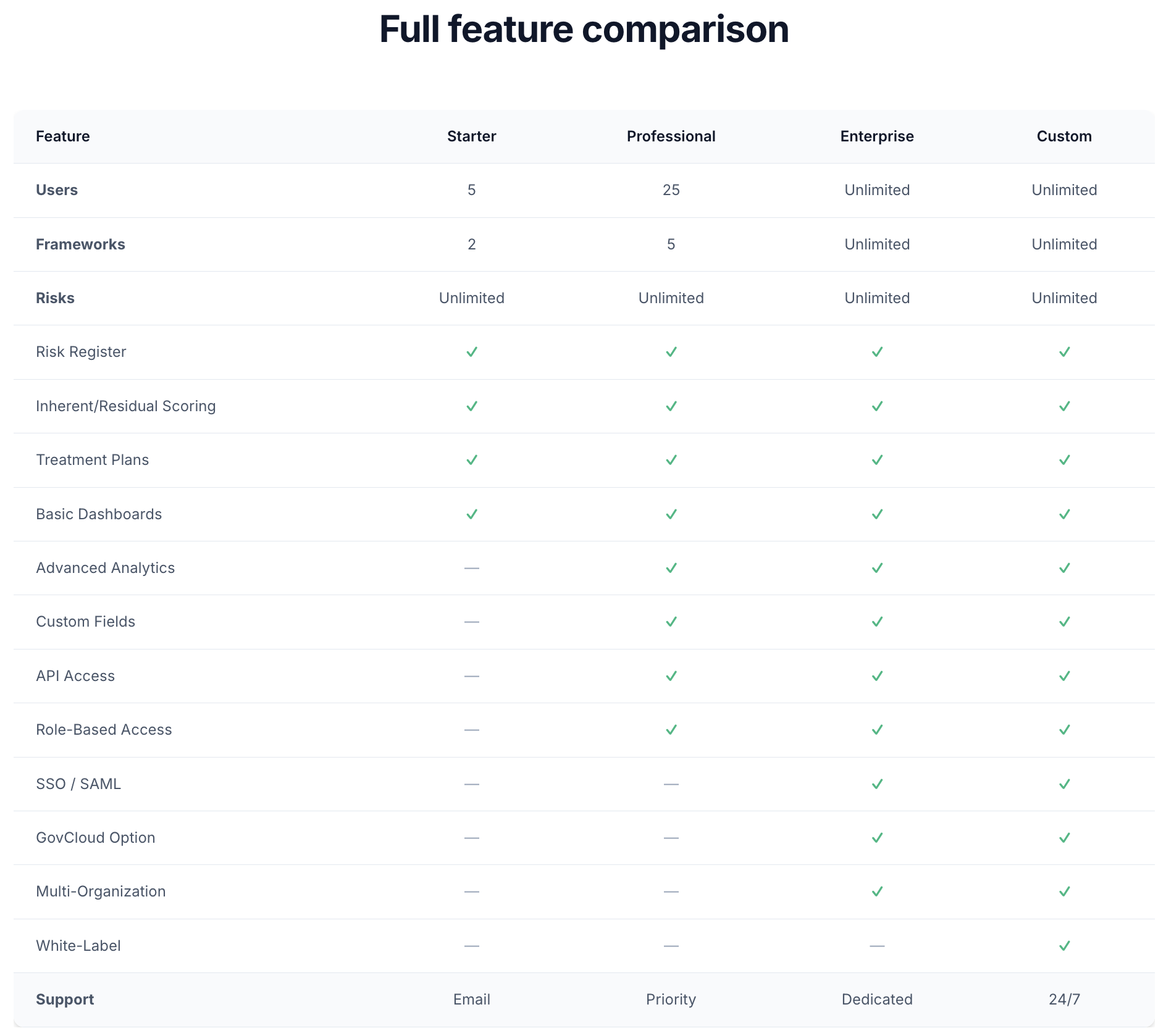
Task: Click Enterprise checkmark for SSO / SAML
Action: (877, 784)
